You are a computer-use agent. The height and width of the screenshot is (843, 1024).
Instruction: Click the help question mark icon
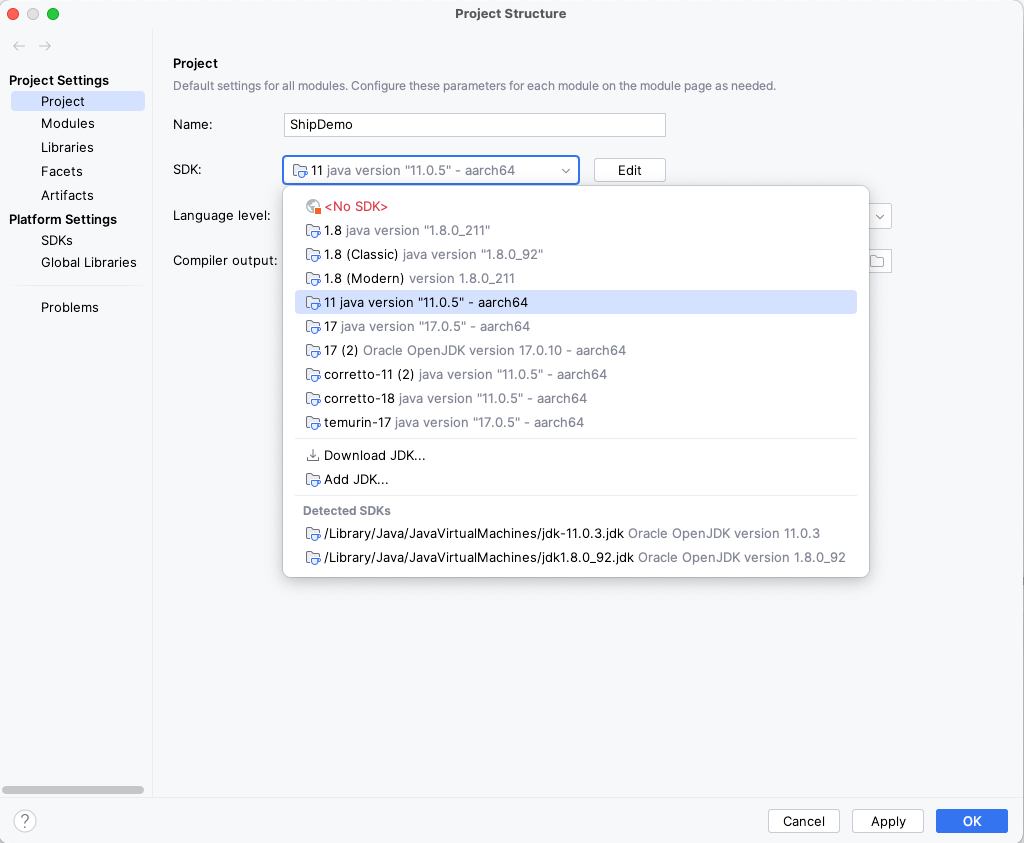click(x=25, y=821)
